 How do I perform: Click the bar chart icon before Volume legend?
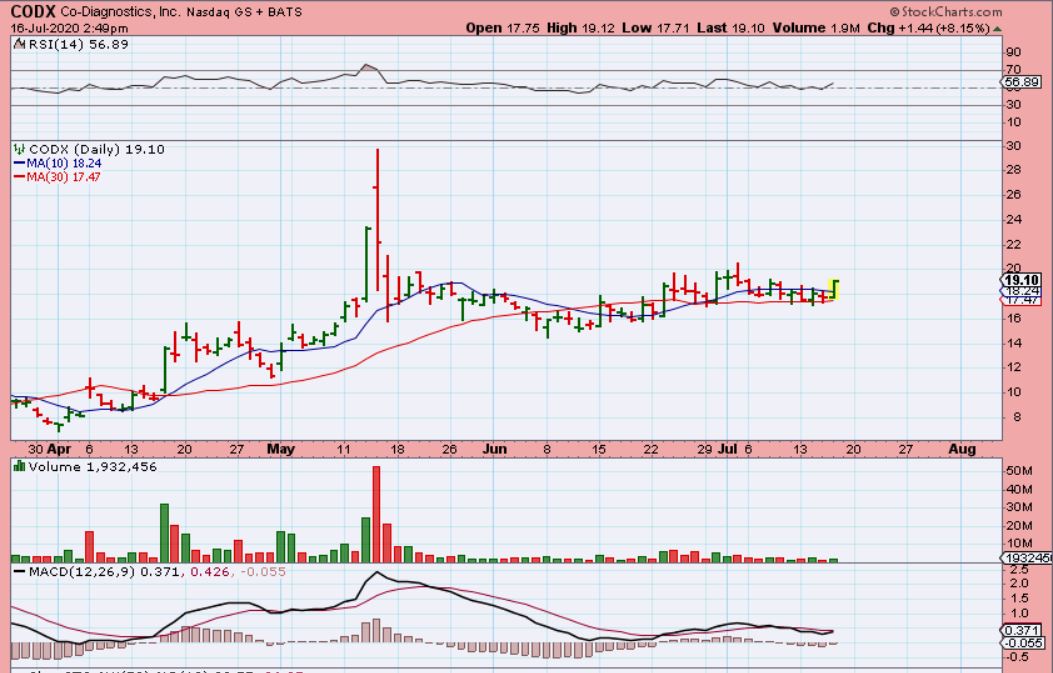click(x=19, y=466)
